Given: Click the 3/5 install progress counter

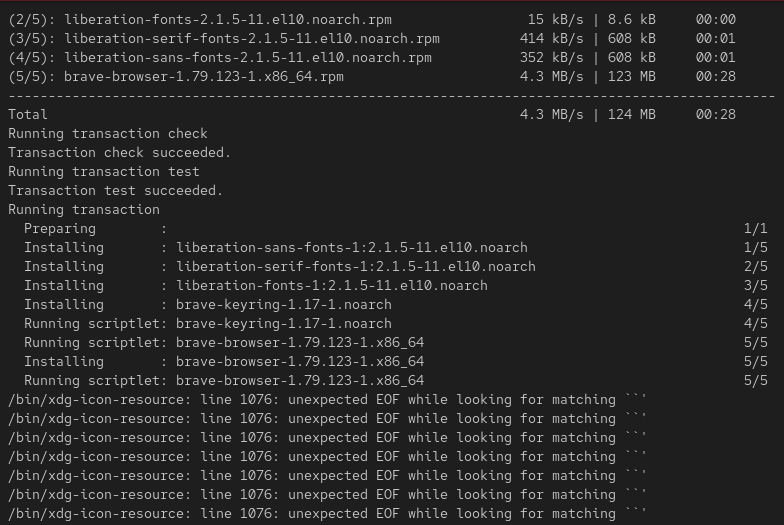Looking at the screenshot, I should click(x=755, y=285).
